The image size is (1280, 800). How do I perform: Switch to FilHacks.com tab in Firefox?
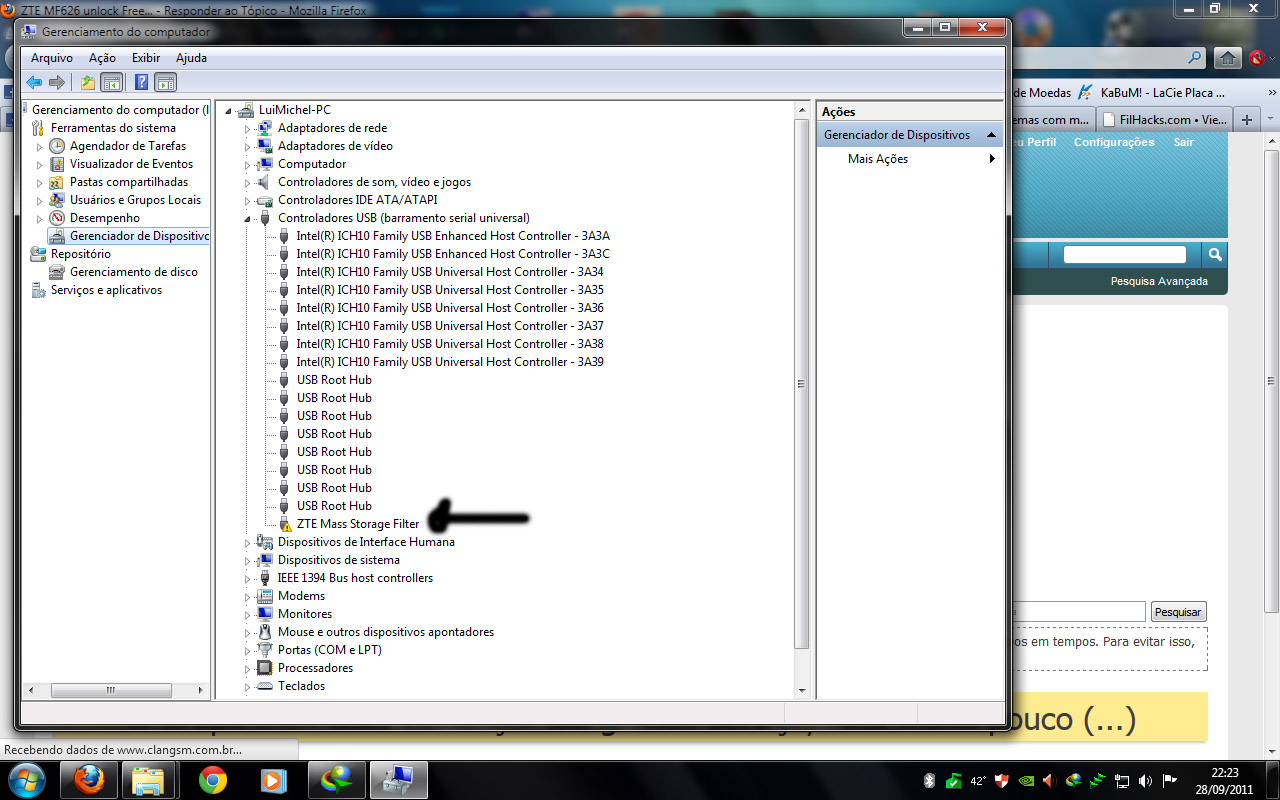point(1163,119)
